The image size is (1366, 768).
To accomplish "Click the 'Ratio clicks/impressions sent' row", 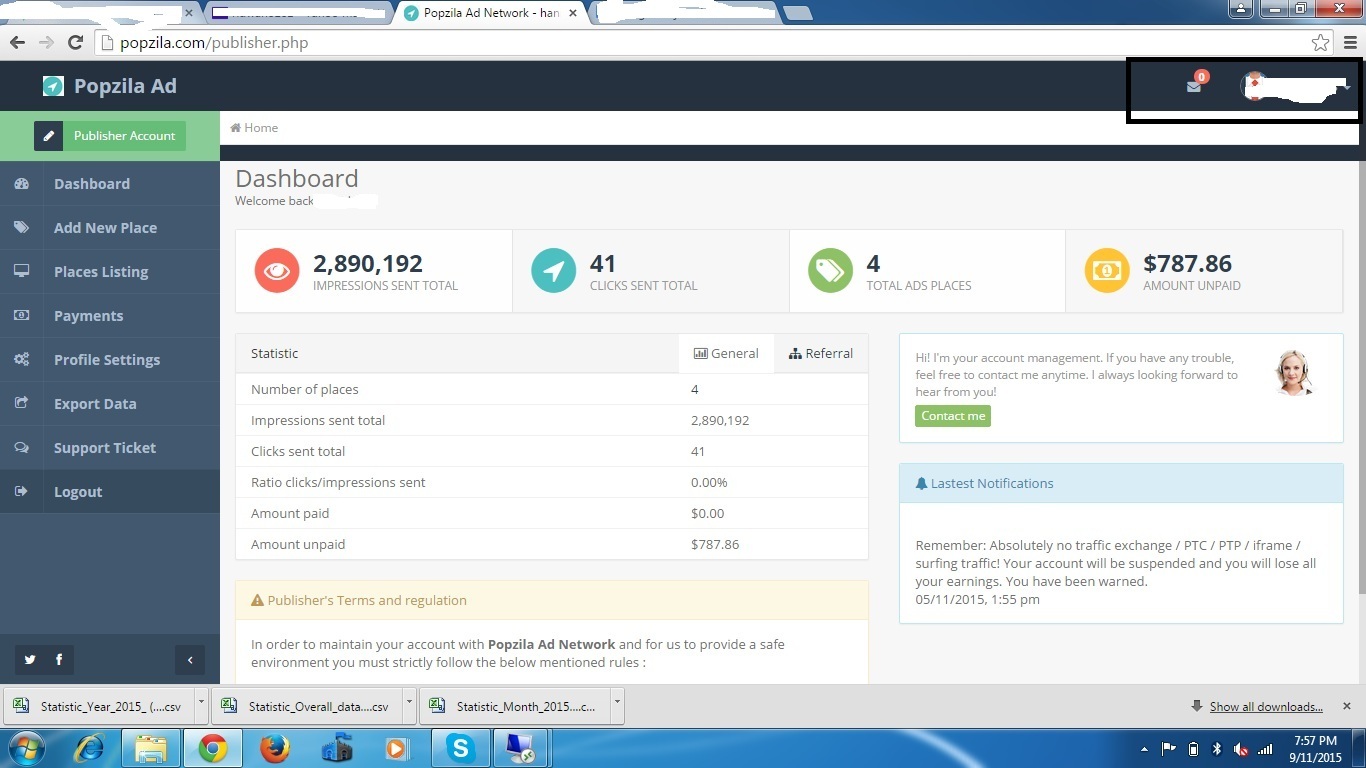I will [552, 482].
